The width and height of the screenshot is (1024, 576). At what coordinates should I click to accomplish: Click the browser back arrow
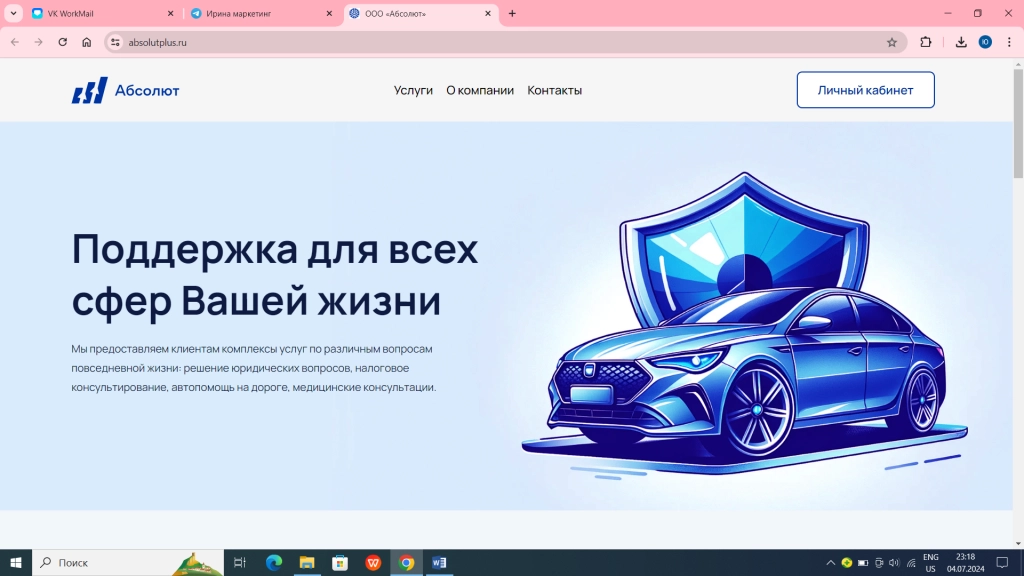click(15, 42)
